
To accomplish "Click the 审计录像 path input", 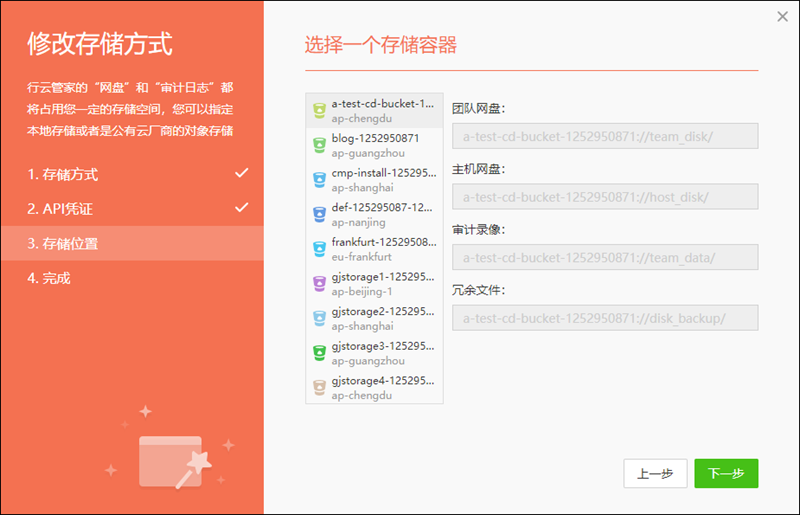I will point(605,257).
